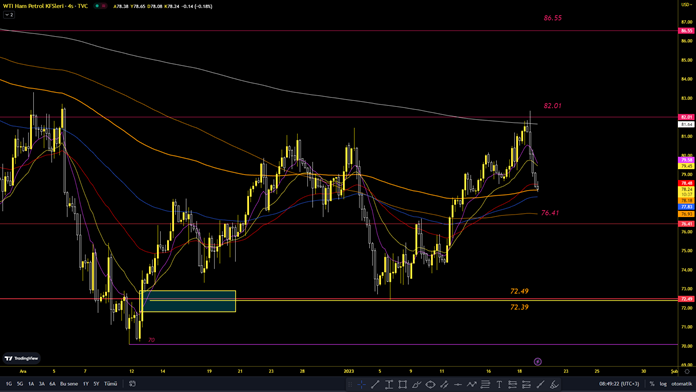Viewport: 696px width, 392px height.
Task: Click the go-to-date calendar icon
Action: [x=132, y=384]
